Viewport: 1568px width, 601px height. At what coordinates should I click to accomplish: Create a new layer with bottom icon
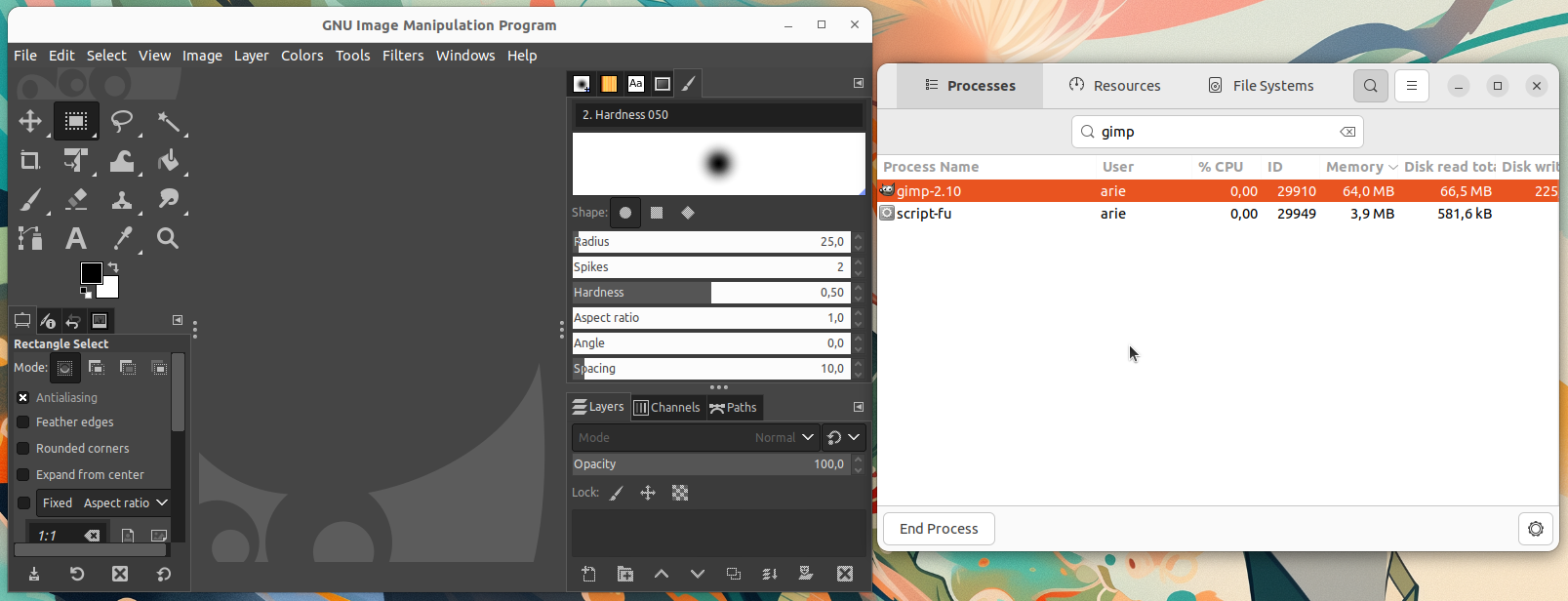pyautogui.click(x=588, y=575)
